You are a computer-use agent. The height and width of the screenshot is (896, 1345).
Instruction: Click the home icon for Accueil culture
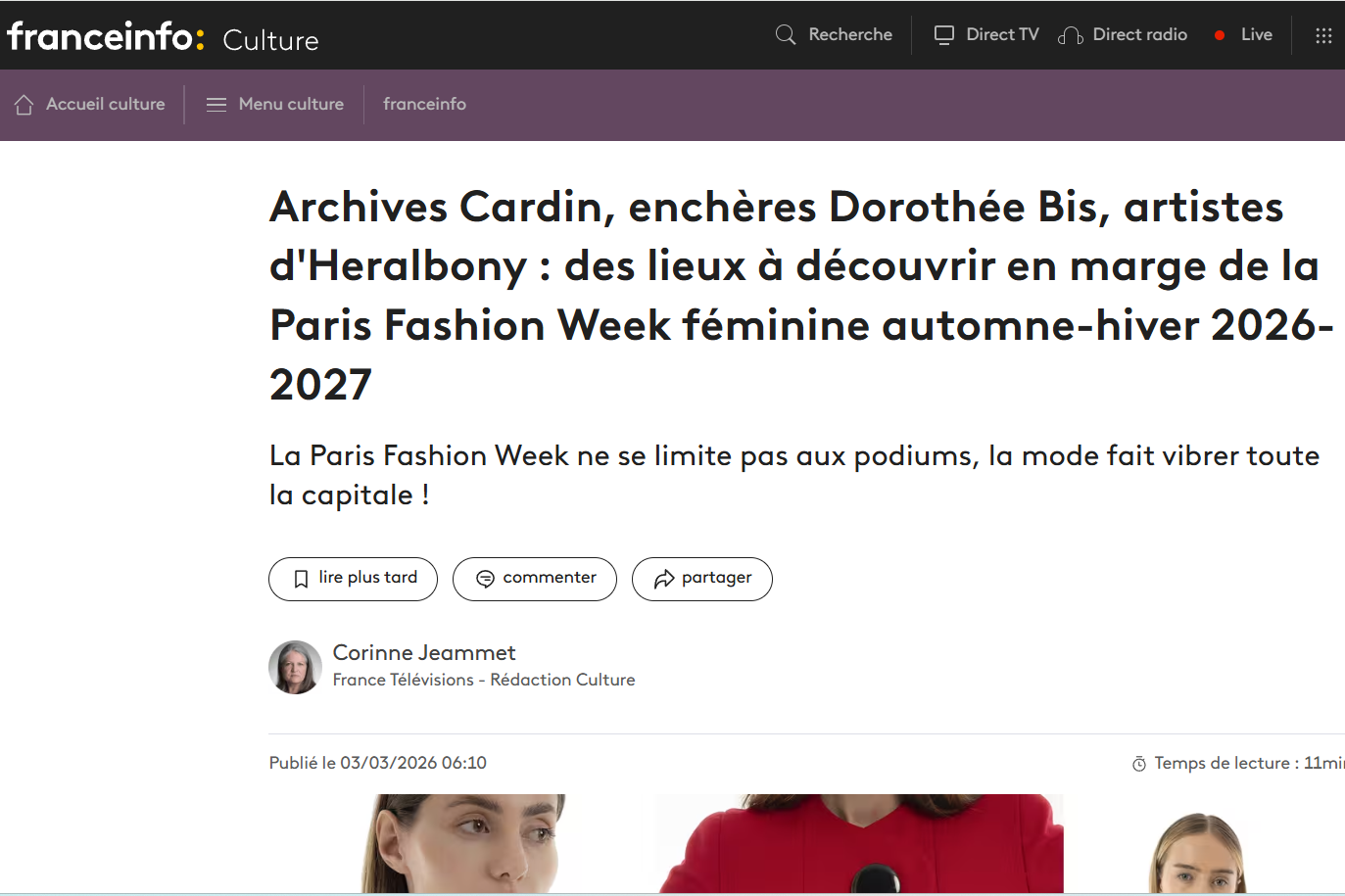pyautogui.click(x=24, y=105)
